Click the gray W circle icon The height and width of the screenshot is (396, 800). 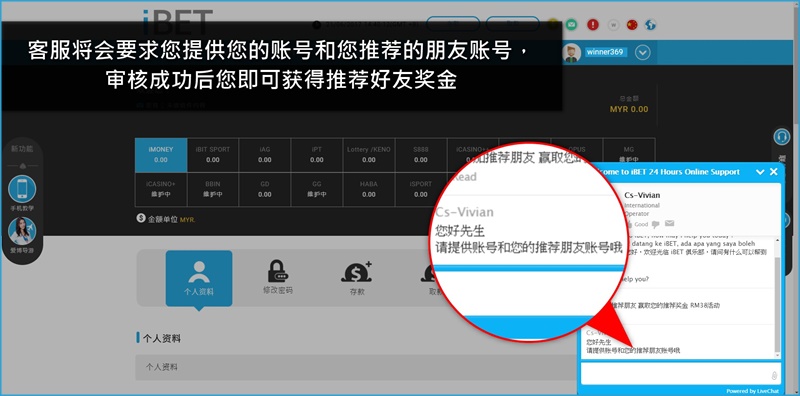pos(613,24)
